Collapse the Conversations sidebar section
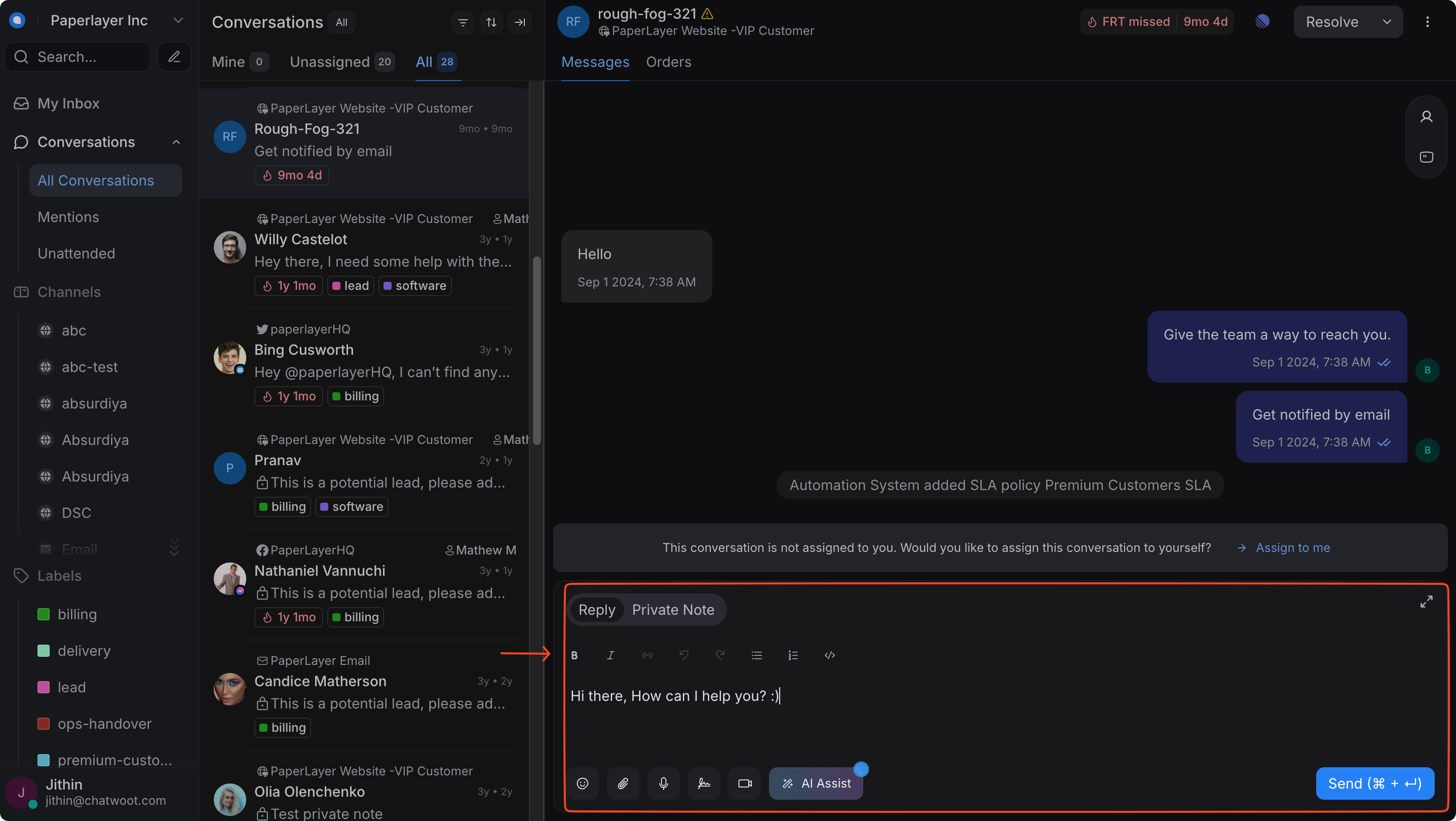The height and width of the screenshot is (821, 1456). point(176,142)
